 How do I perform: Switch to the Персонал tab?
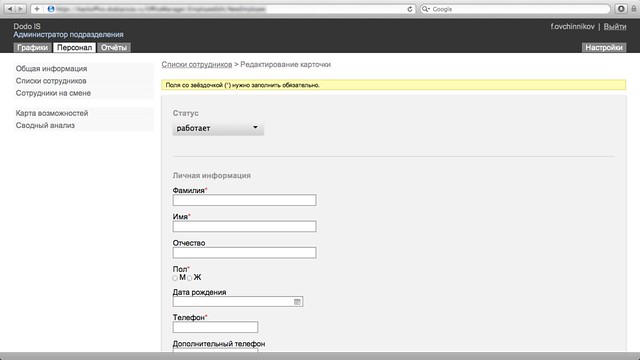point(74,47)
